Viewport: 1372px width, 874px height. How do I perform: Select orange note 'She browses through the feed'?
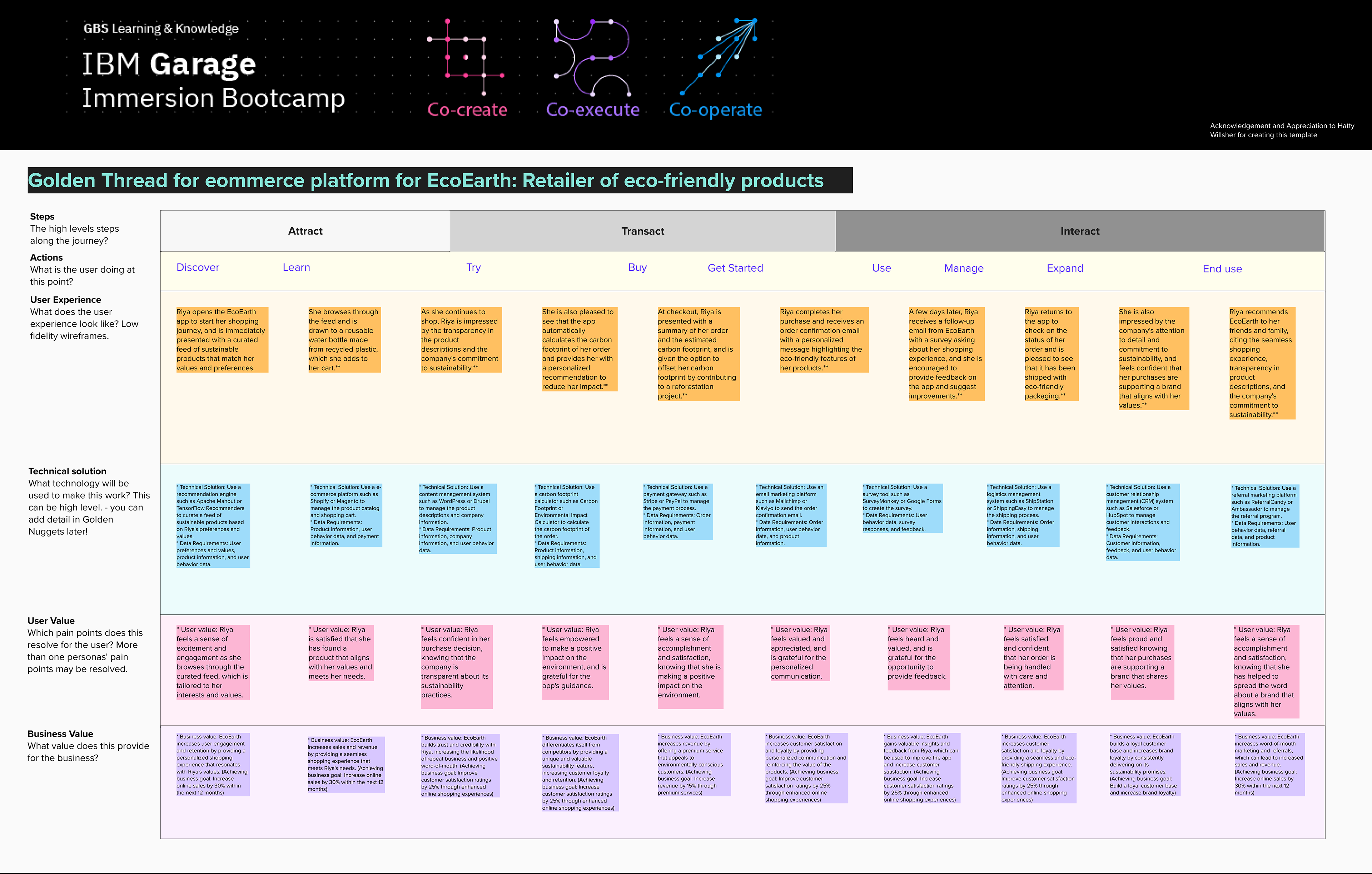pyautogui.click(x=344, y=340)
